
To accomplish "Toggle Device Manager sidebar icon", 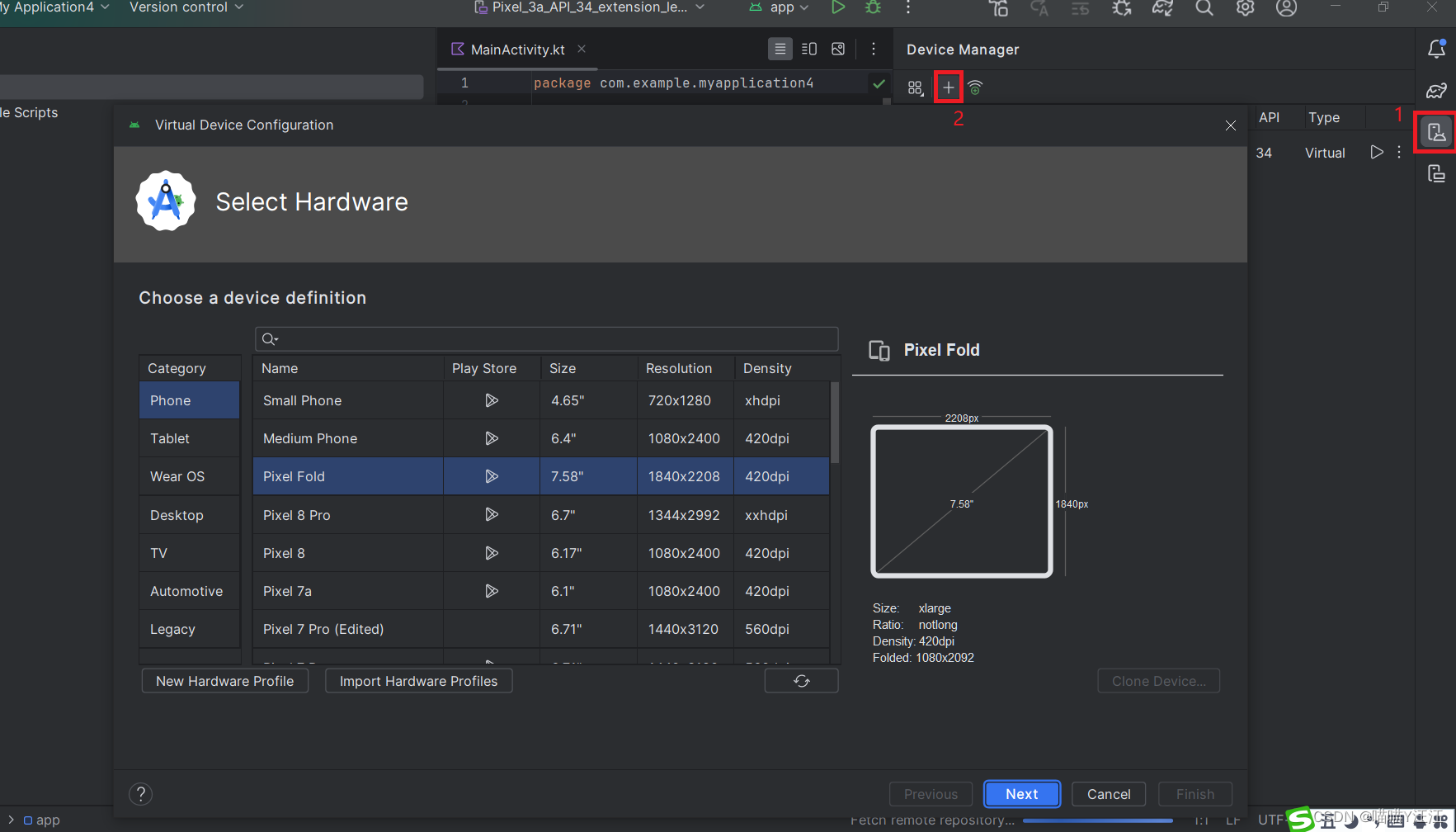I will [x=1436, y=132].
